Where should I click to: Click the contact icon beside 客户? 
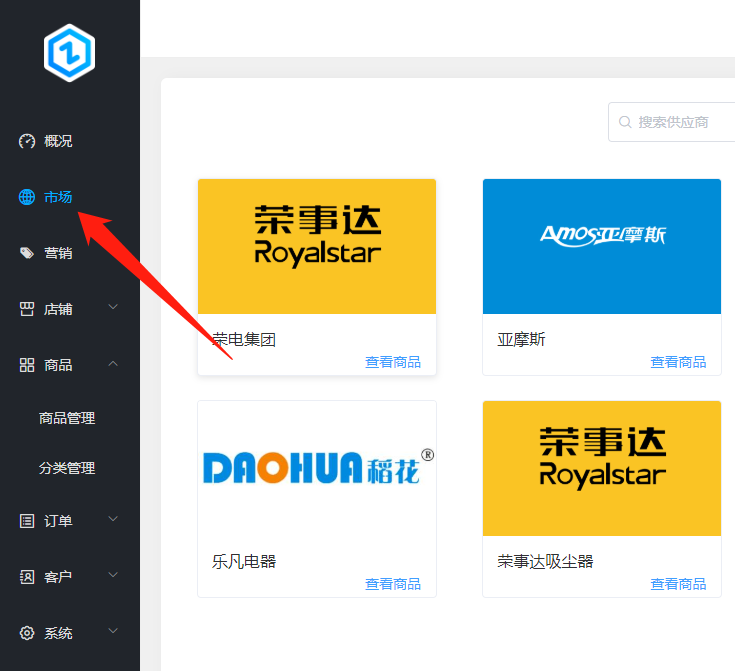click(27, 577)
